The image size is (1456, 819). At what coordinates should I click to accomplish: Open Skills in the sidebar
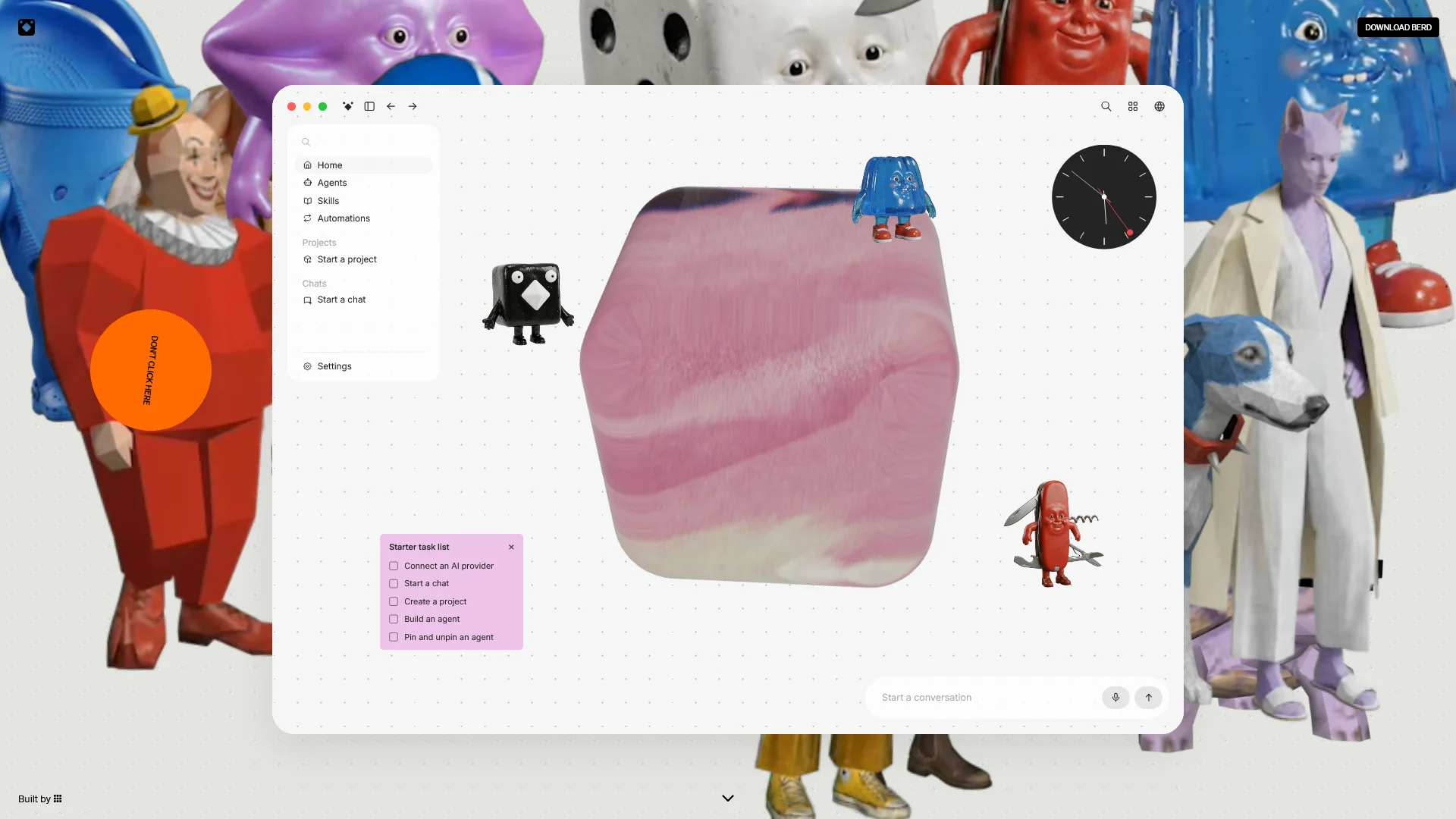coord(364,201)
